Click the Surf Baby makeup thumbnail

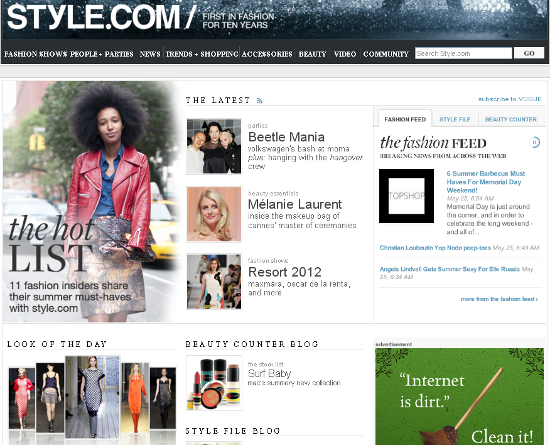(x=214, y=383)
